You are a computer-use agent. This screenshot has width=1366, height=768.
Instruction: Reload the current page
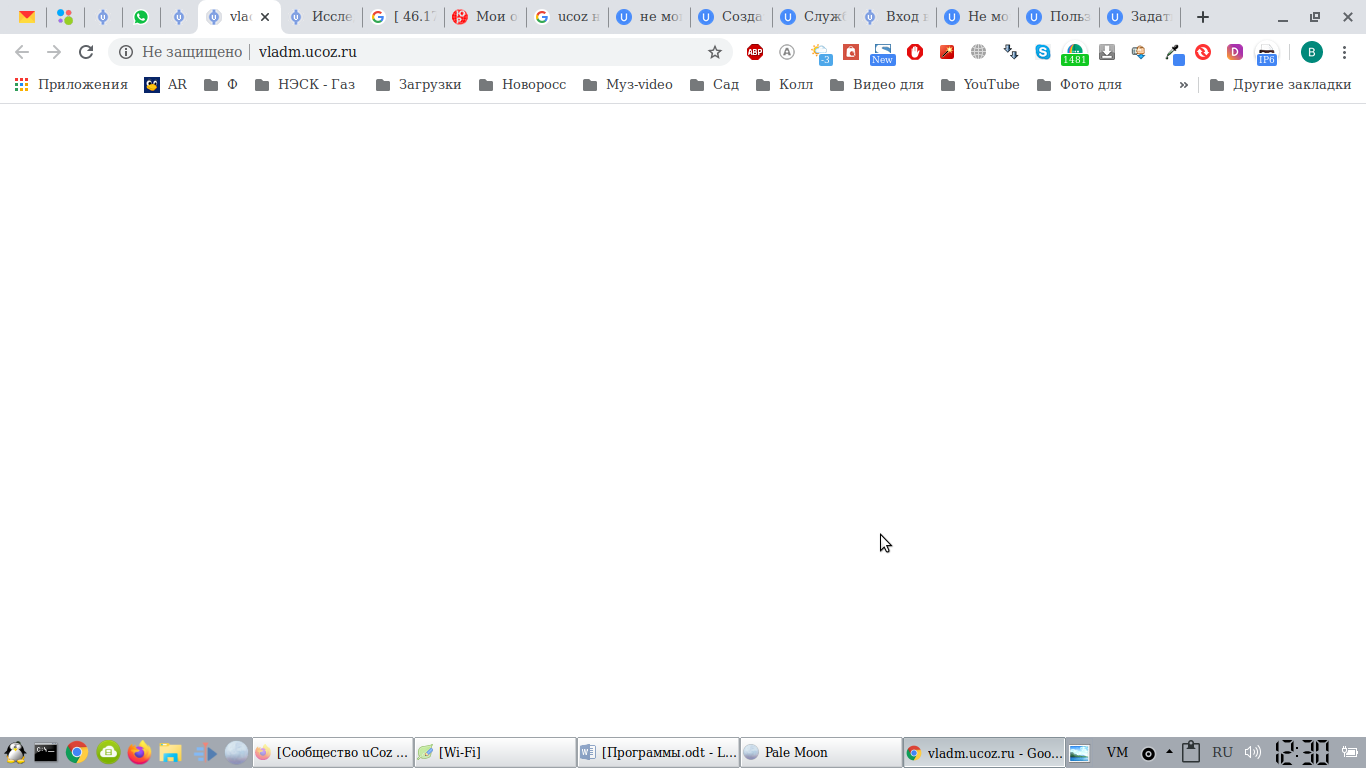click(x=86, y=52)
